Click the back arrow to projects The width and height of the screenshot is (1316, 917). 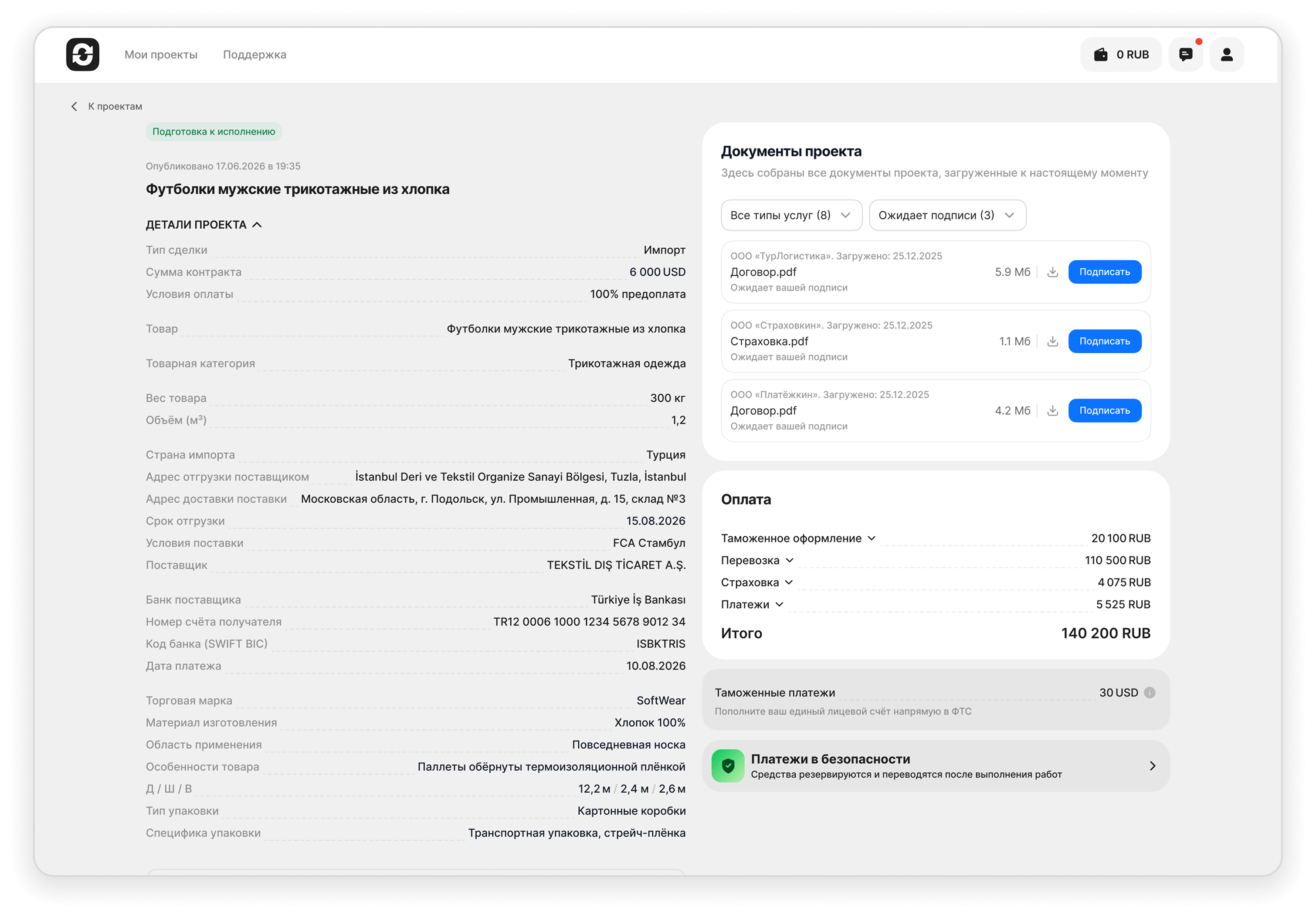click(x=74, y=107)
